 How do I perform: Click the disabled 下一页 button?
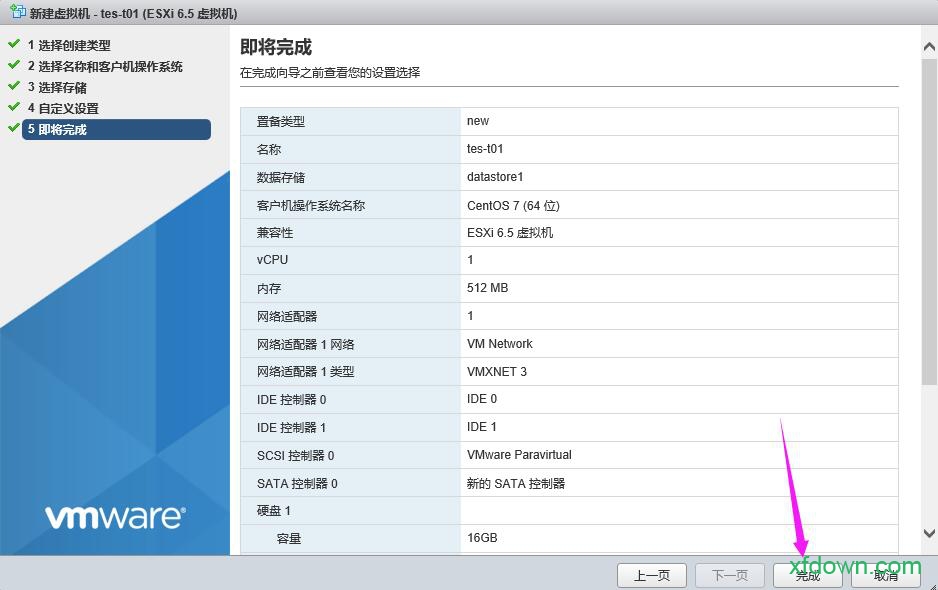click(729, 575)
